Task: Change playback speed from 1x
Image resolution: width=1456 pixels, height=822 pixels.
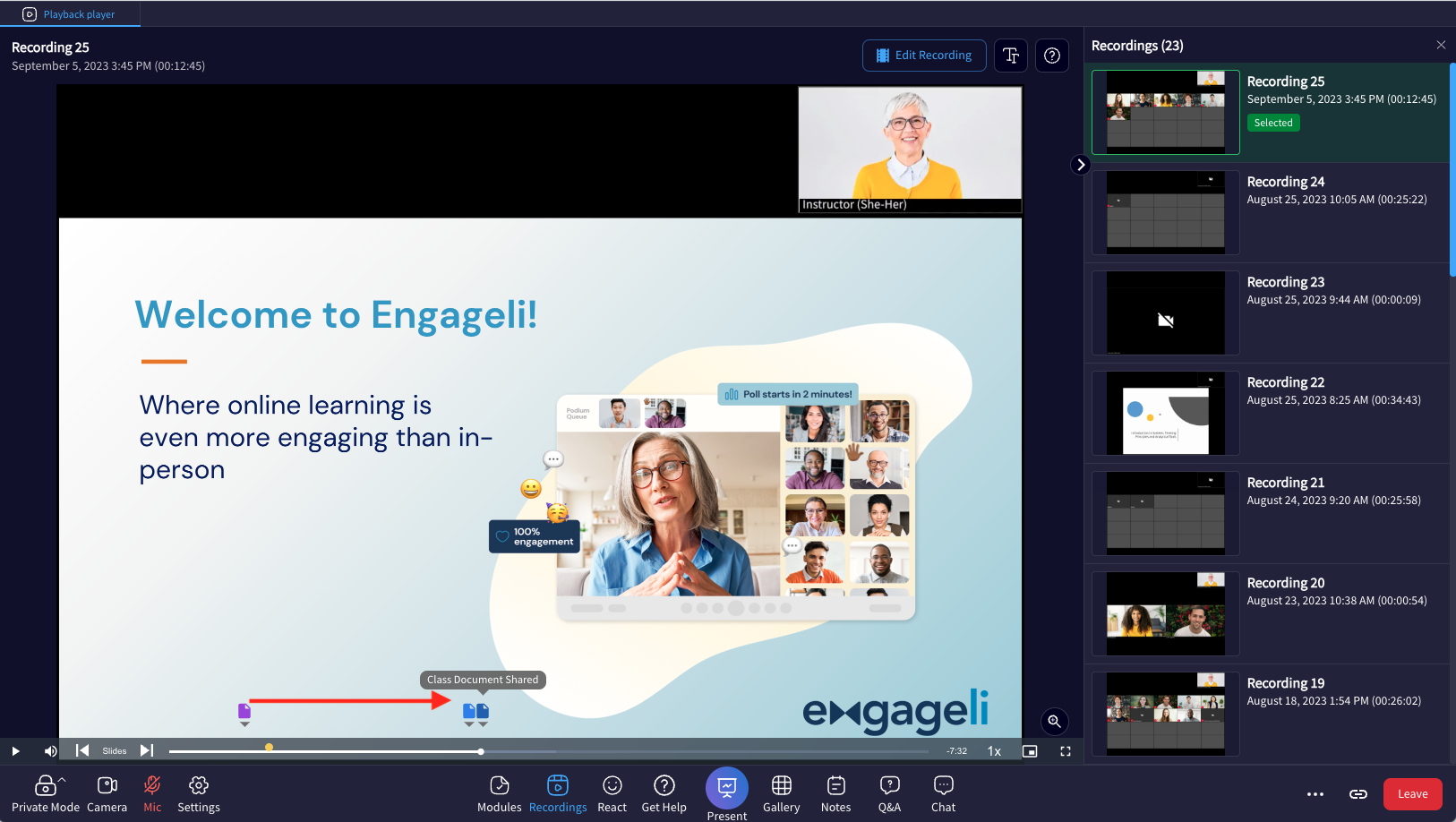Action: click(x=994, y=751)
